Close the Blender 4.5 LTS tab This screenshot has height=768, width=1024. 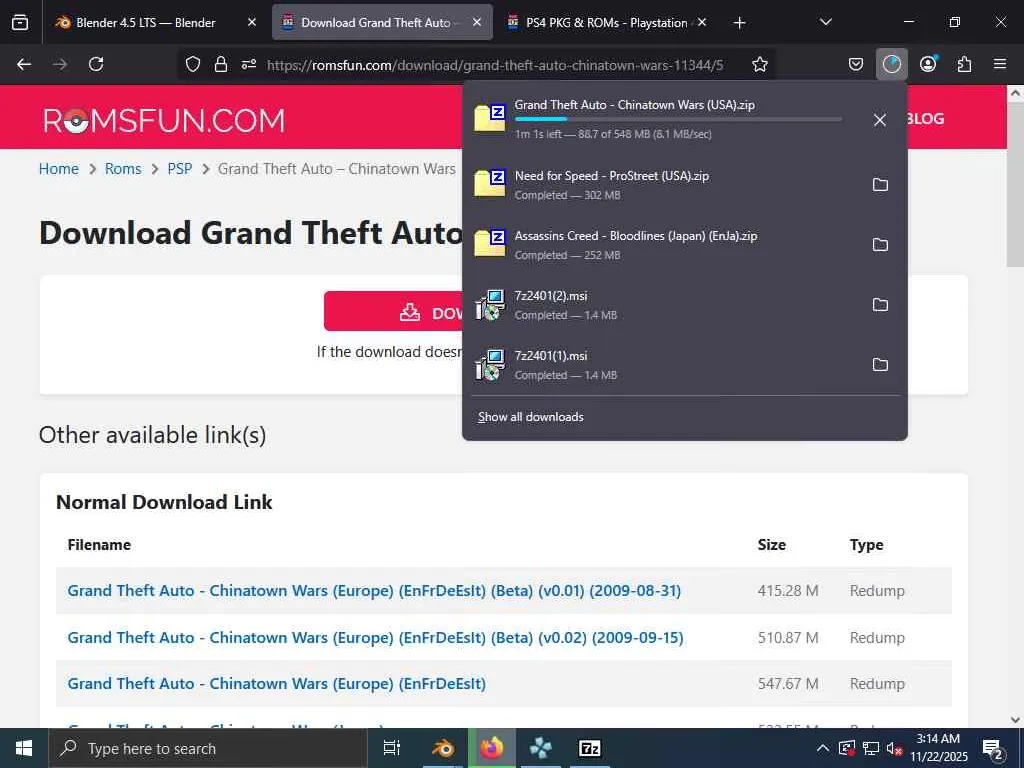point(252,22)
